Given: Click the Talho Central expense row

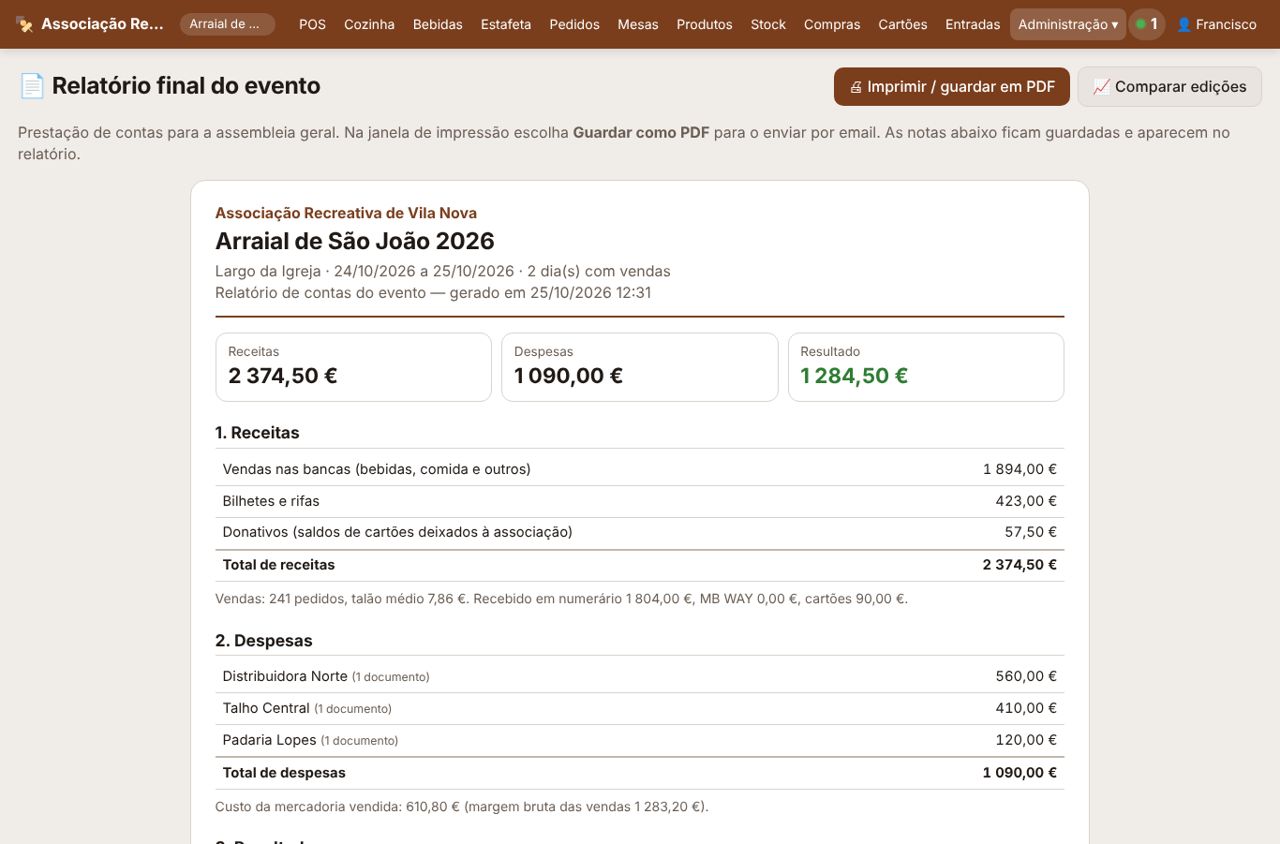Looking at the screenshot, I should point(640,708).
